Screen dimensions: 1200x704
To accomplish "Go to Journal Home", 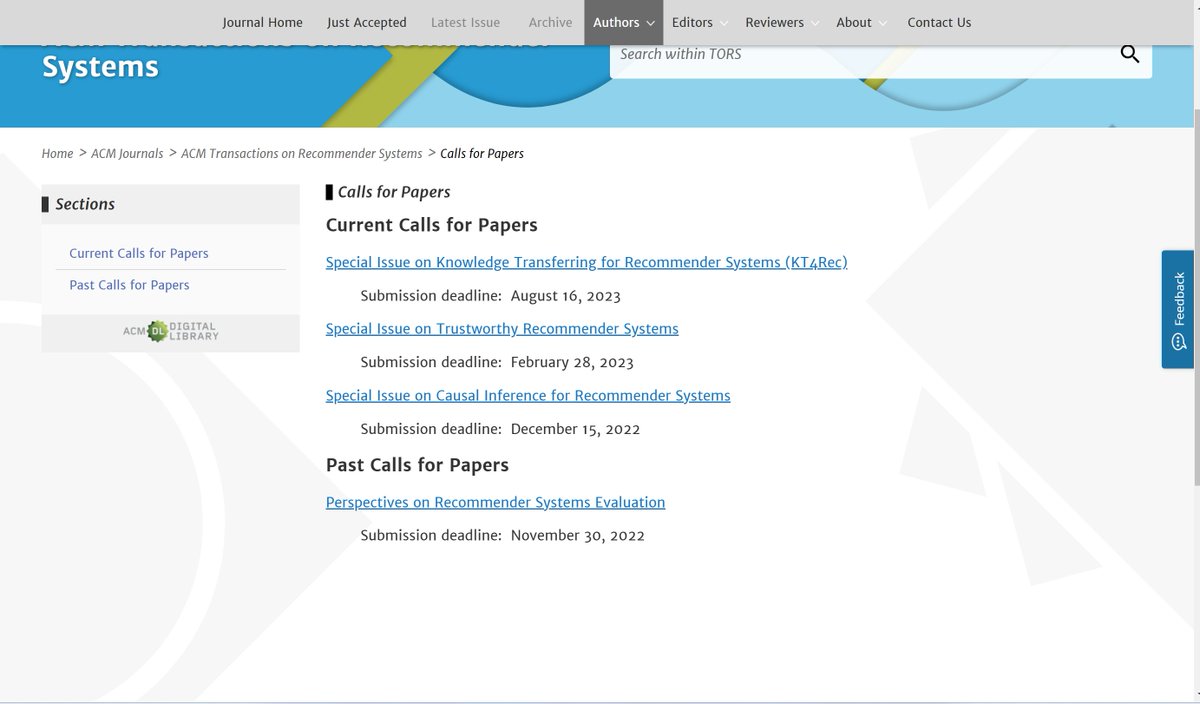I will pos(262,22).
